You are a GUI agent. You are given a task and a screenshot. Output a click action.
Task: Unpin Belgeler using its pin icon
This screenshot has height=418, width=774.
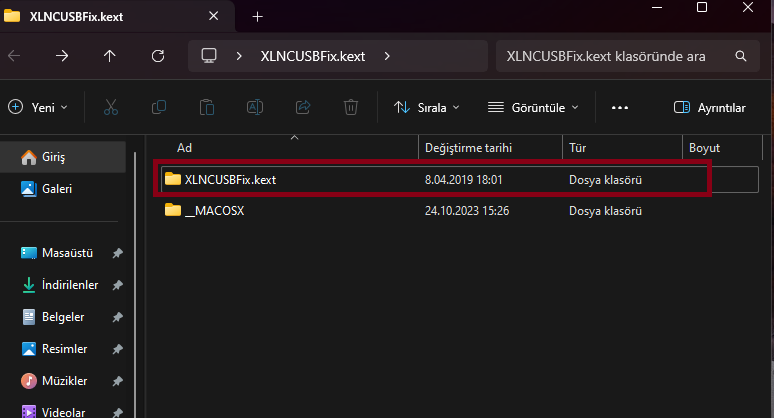117,317
